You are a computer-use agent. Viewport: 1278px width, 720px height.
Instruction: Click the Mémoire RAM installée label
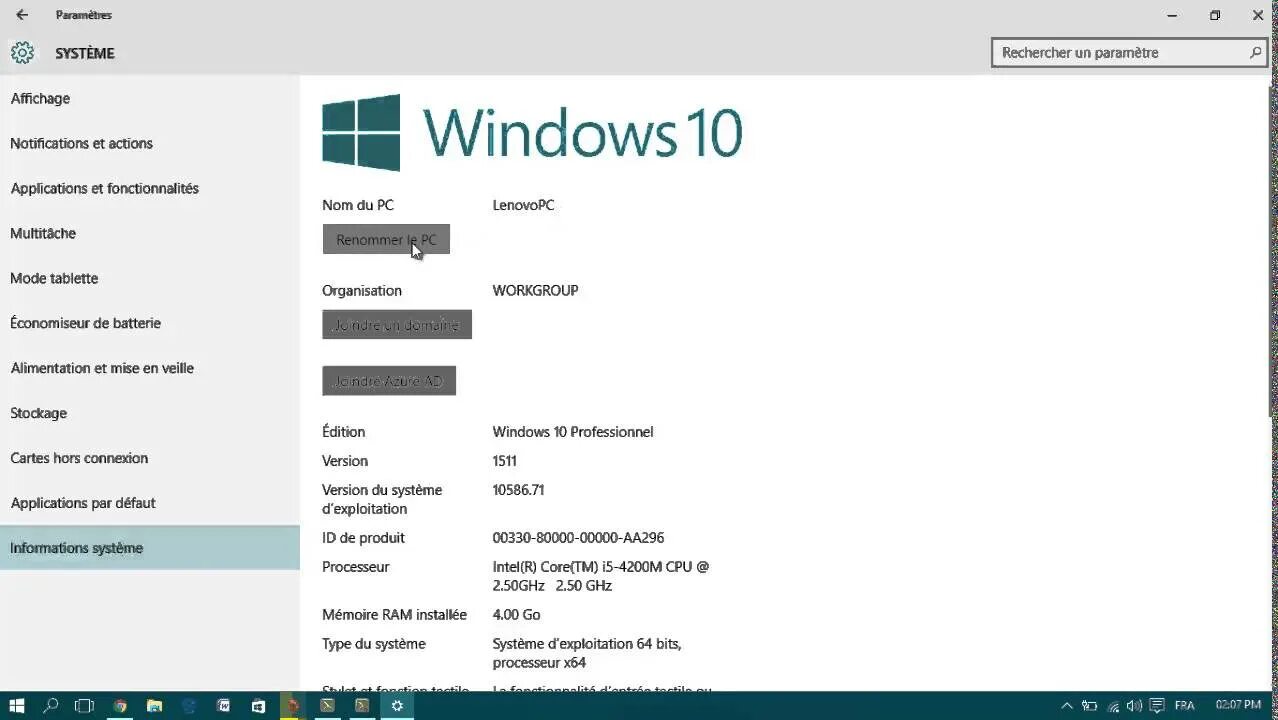[x=394, y=615]
